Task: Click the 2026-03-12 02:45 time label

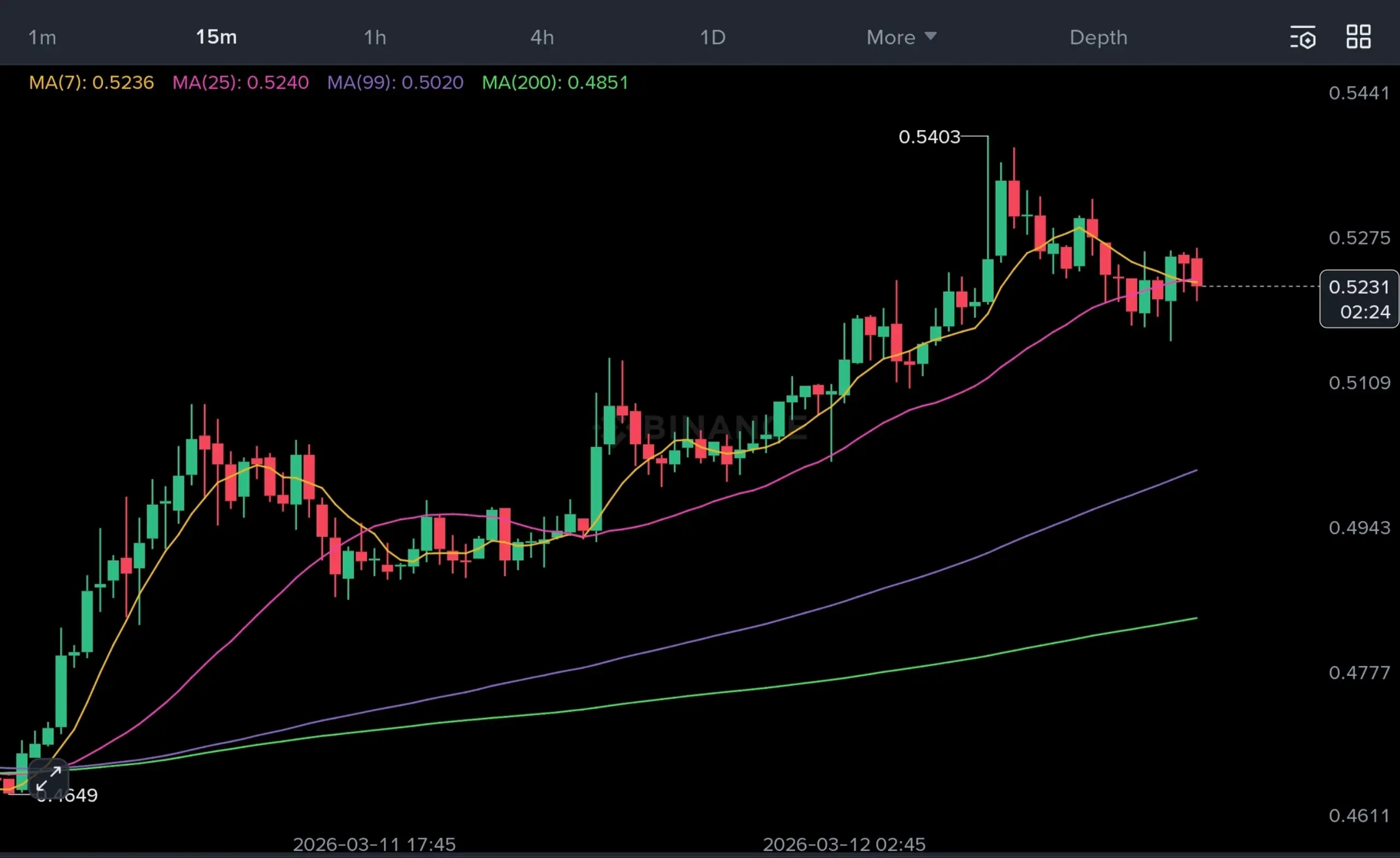Action: pyautogui.click(x=844, y=844)
